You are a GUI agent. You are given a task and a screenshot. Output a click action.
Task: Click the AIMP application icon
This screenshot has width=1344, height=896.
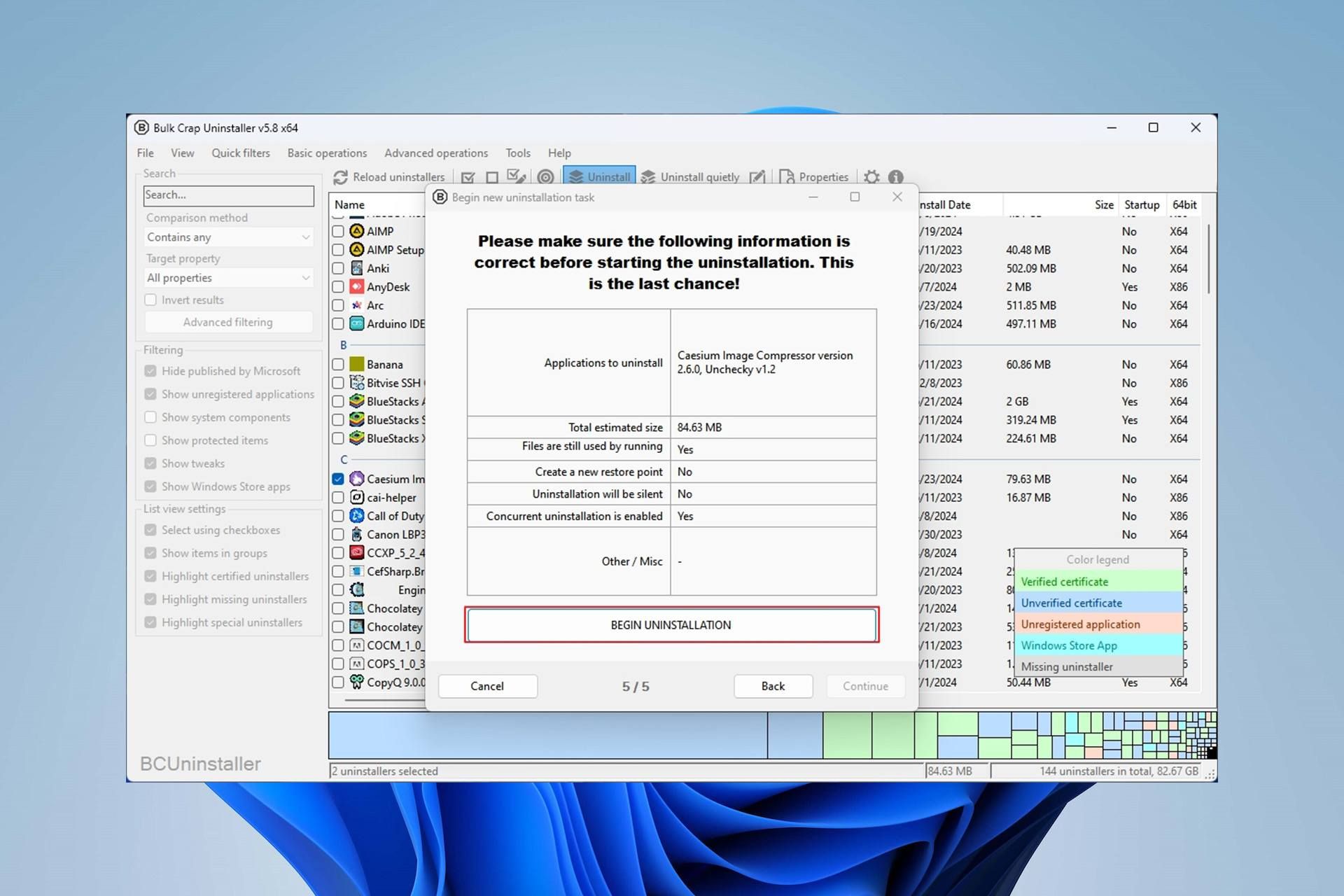pyautogui.click(x=357, y=231)
